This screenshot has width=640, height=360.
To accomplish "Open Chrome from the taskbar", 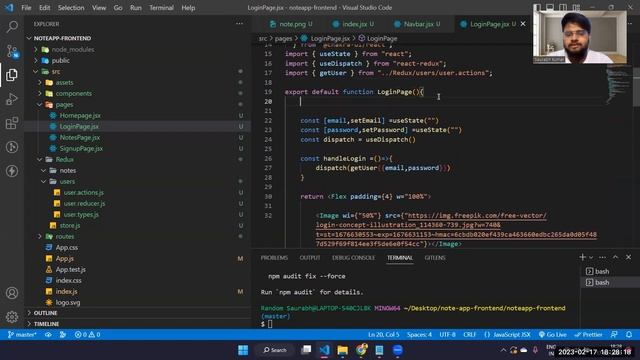I will click(x=361, y=350).
